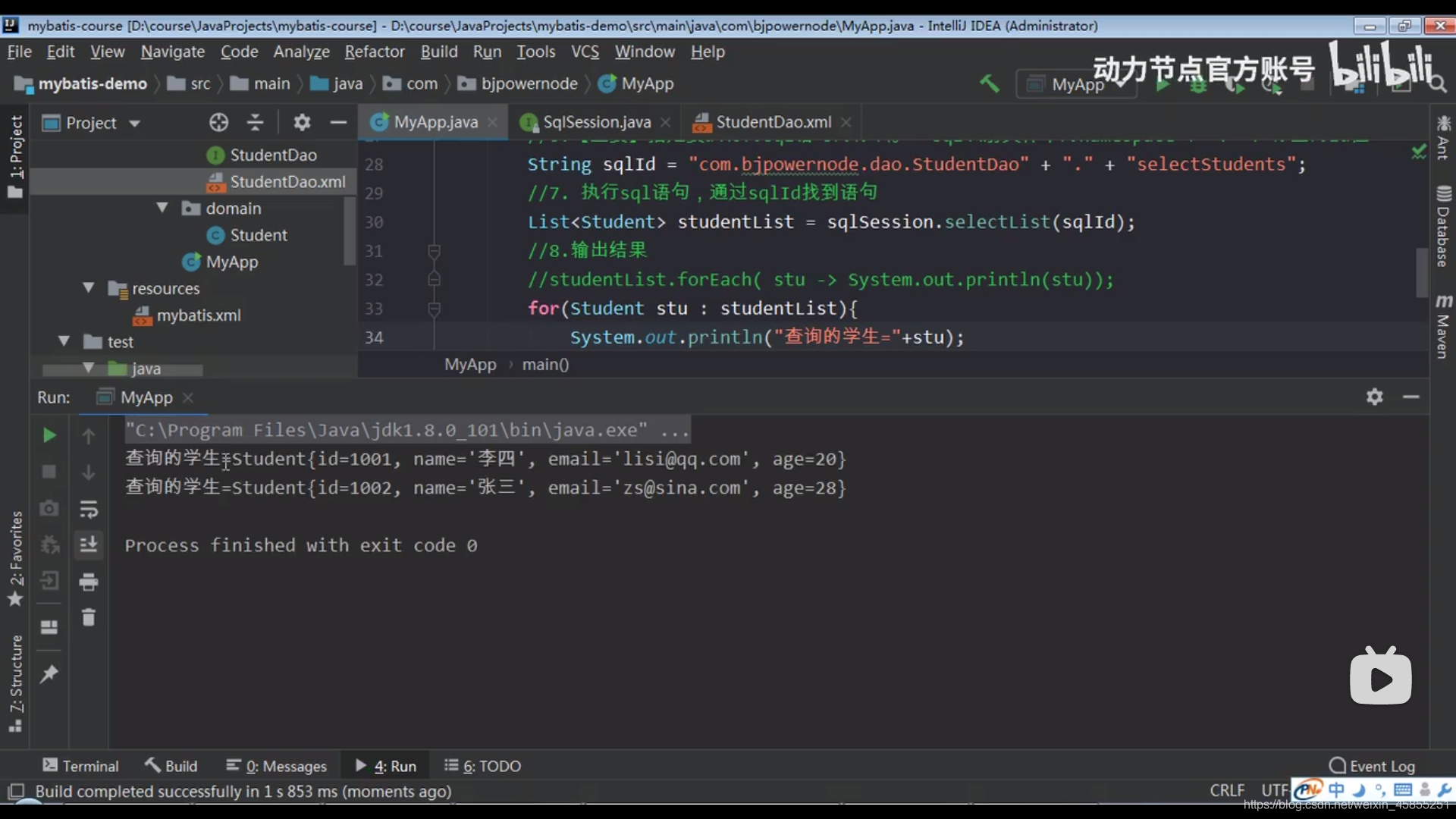The width and height of the screenshot is (1456, 819).
Task: Click the Build project hammer icon
Action: 989,83
